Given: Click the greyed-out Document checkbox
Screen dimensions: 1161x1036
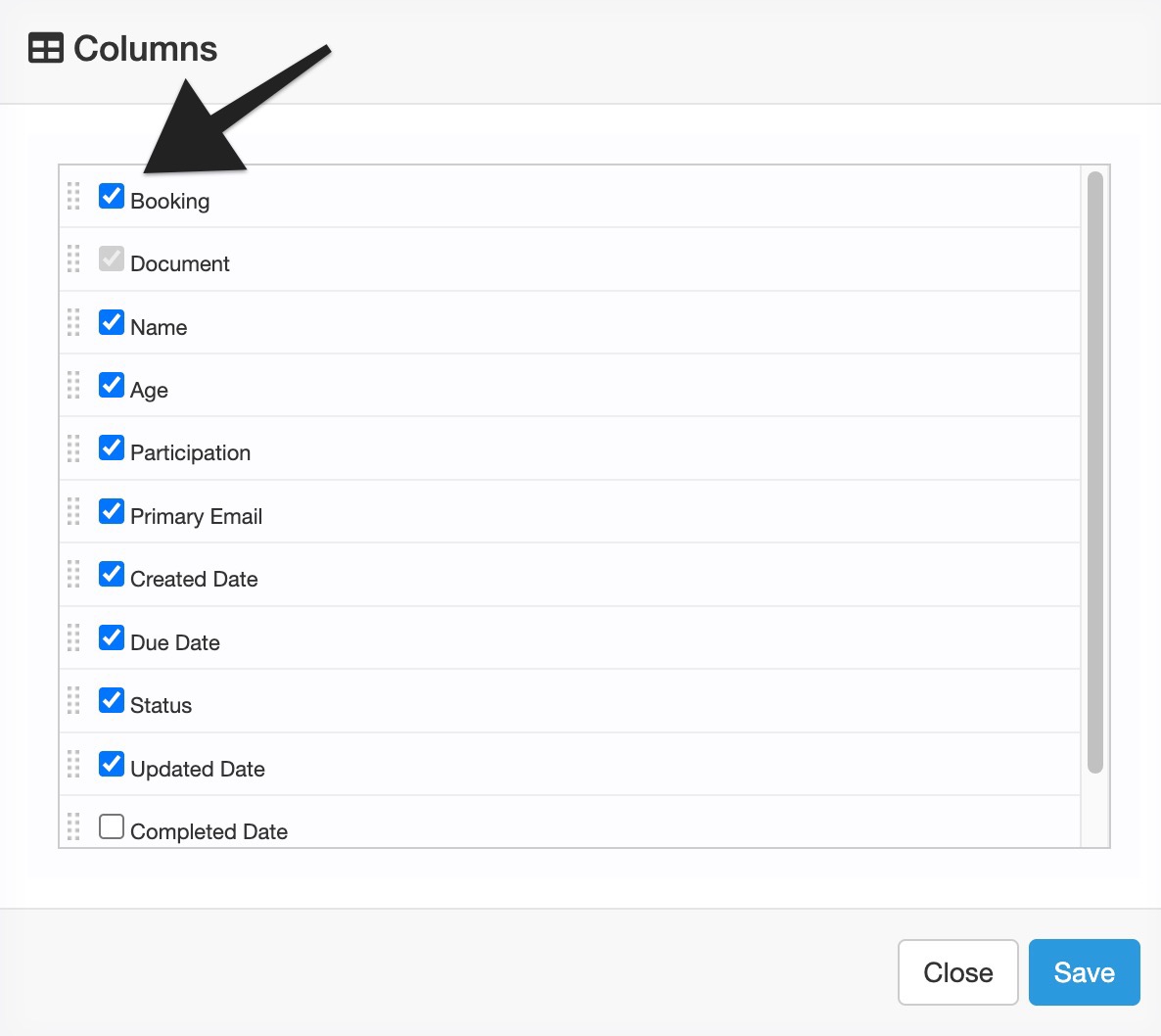Looking at the screenshot, I should (x=111, y=259).
